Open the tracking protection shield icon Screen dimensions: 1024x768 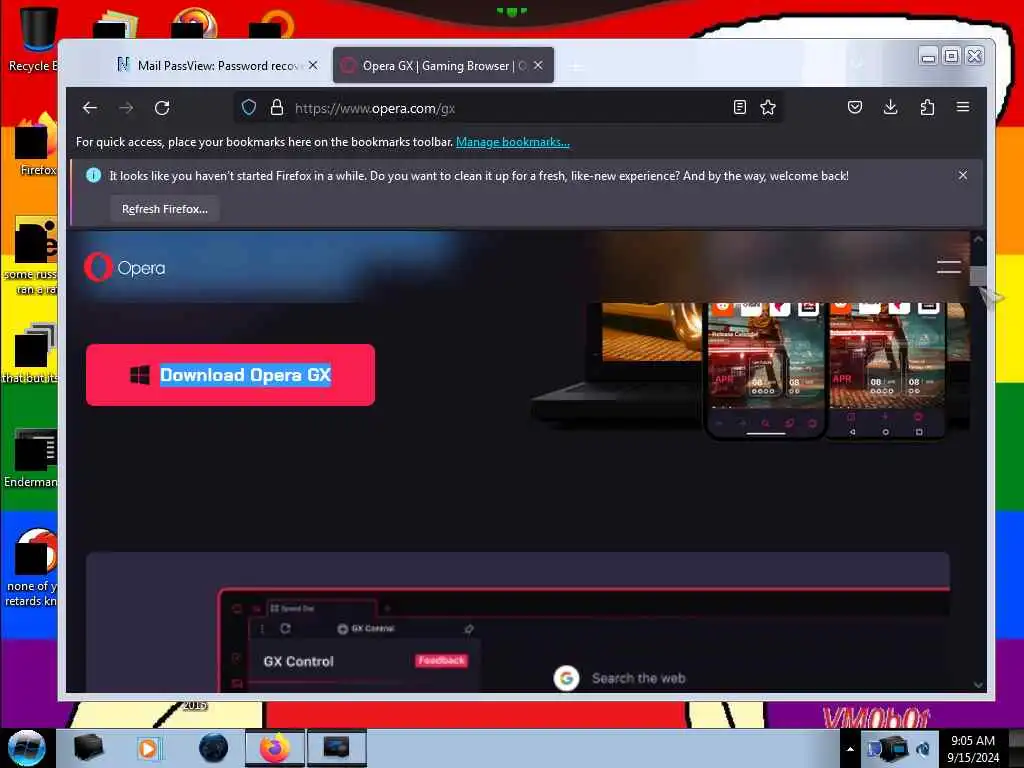pyautogui.click(x=249, y=107)
